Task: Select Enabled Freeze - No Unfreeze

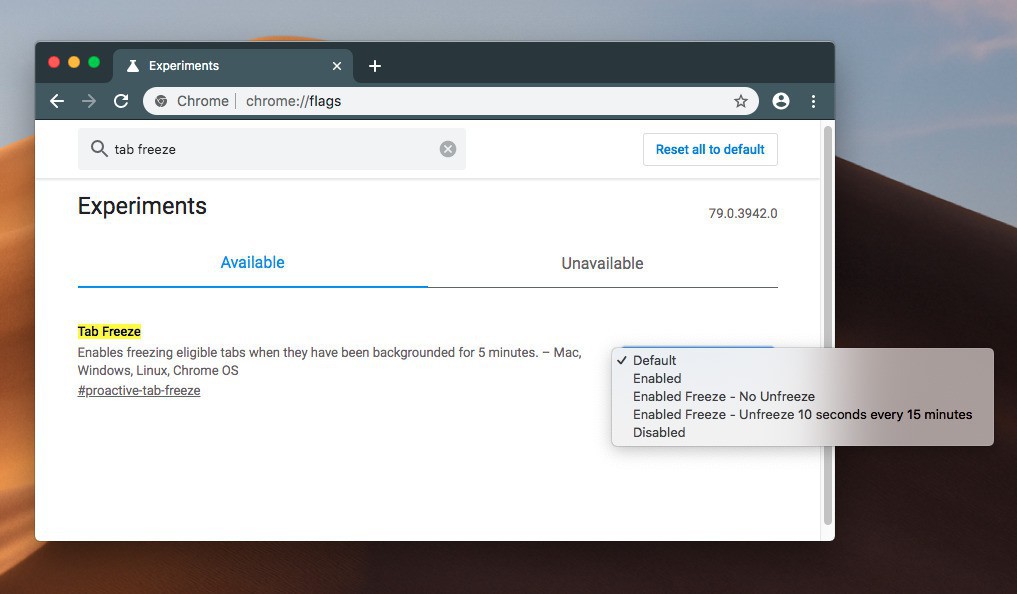Action: [x=802, y=397]
